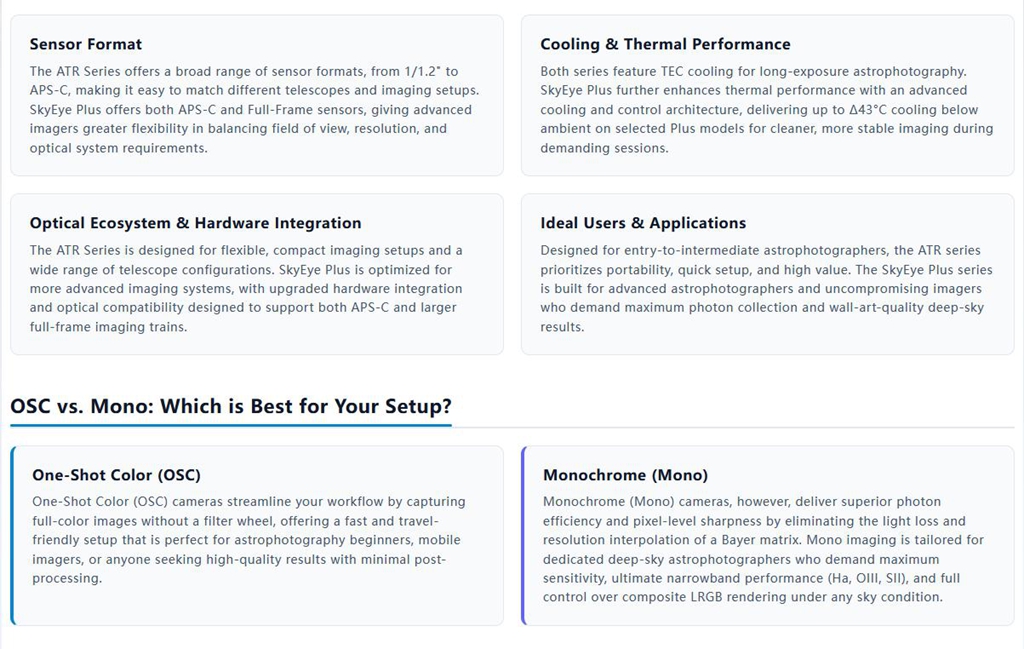Click the Sensor Format heading

86,44
